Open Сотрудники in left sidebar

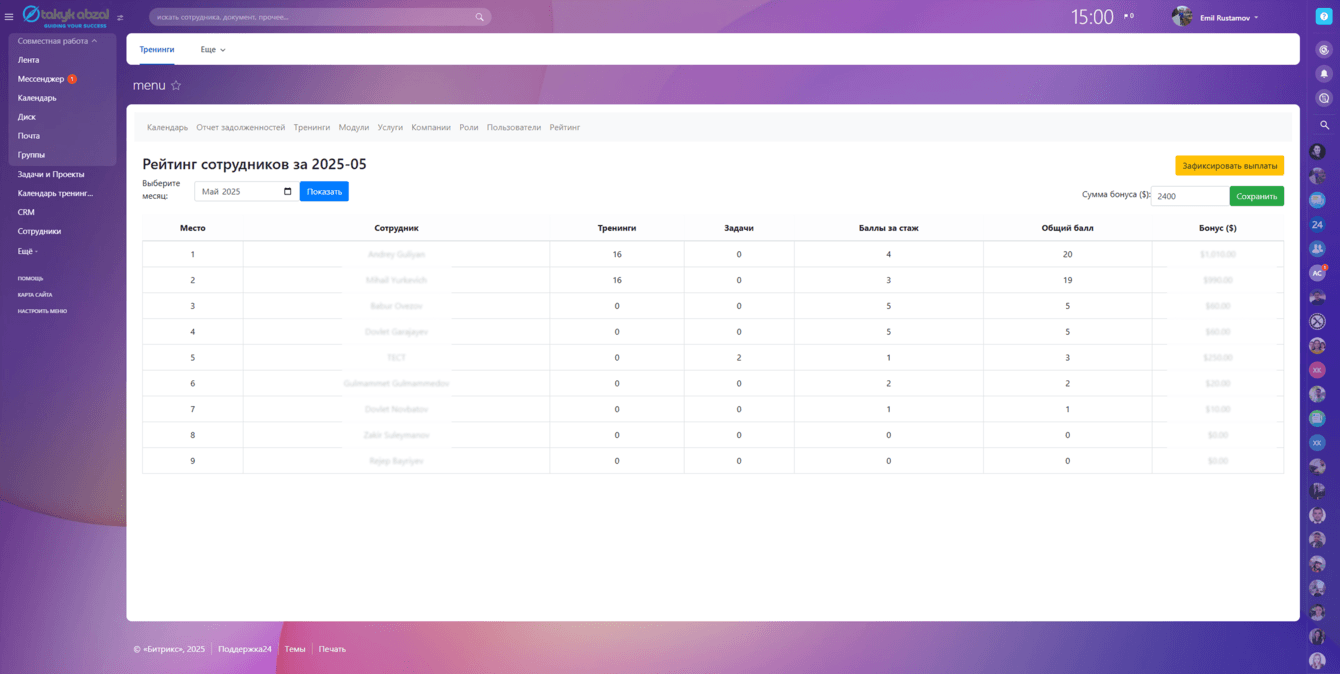point(39,231)
